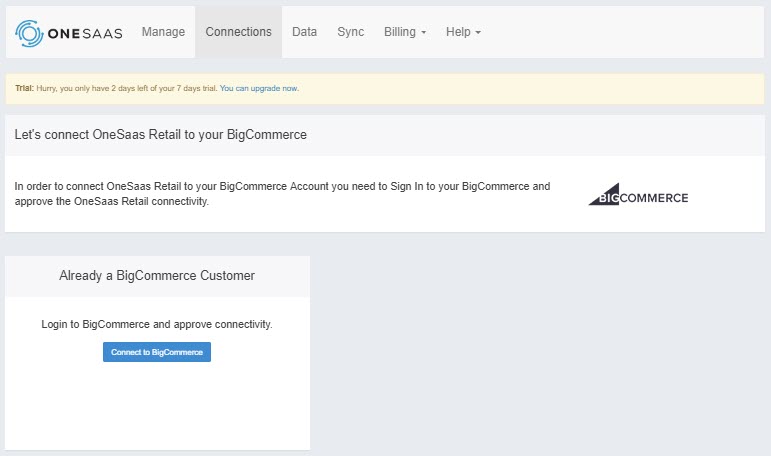Screen dimensions: 771x456
Task: Click the Connect to BigCommerce button
Action: coord(157,352)
